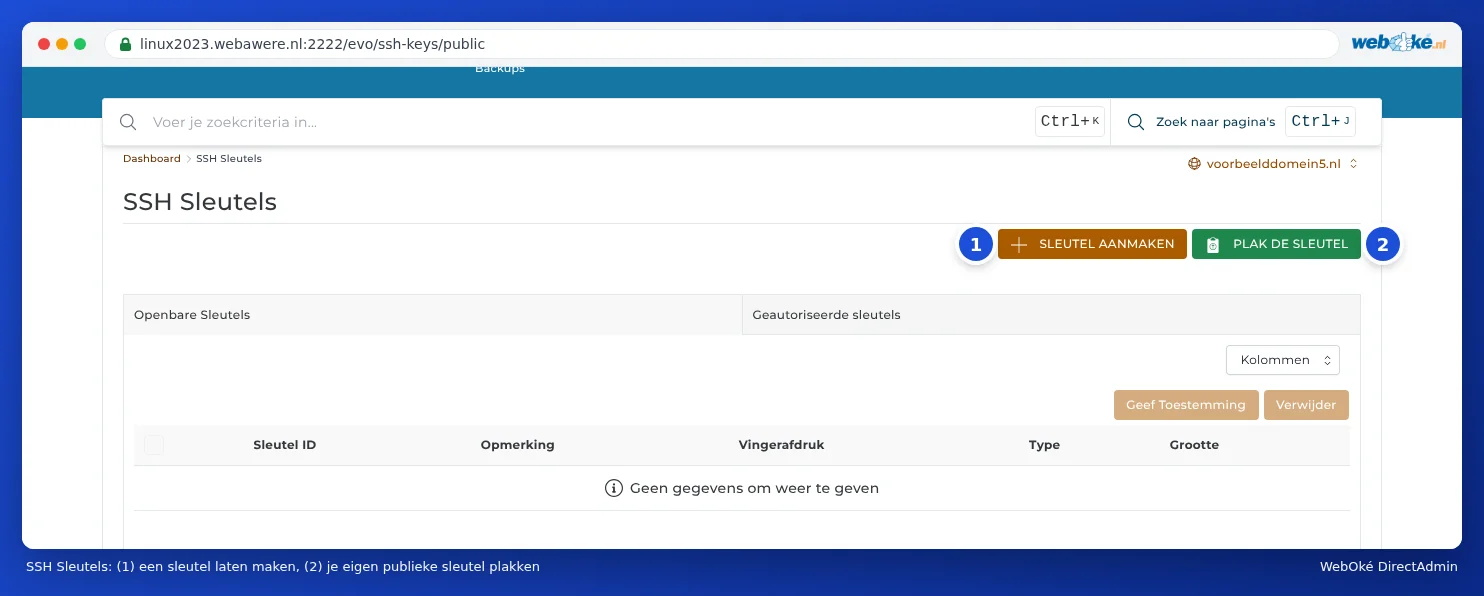The width and height of the screenshot is (1484, 596).
Task: Click the Geen gegevens om weer te geven text
Action: point(754,489)
